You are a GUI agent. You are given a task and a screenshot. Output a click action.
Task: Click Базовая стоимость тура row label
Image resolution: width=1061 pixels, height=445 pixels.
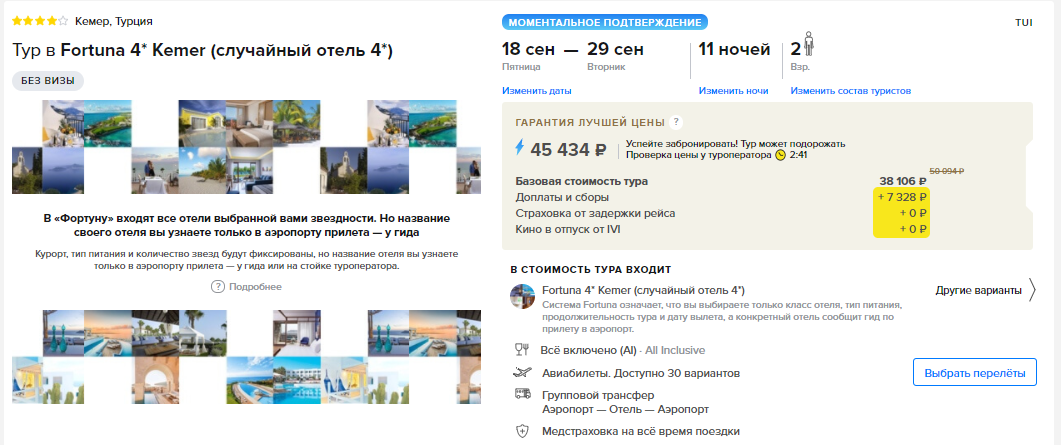coord(581,181)
